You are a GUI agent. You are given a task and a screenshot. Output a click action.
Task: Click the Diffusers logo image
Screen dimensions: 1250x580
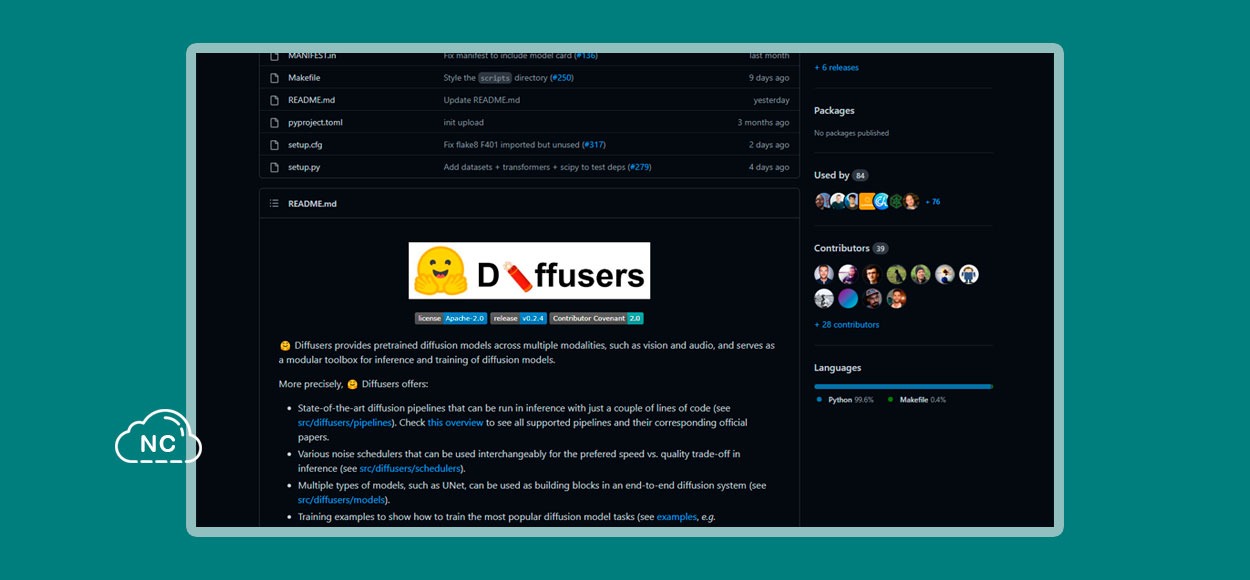pos(529,271)
